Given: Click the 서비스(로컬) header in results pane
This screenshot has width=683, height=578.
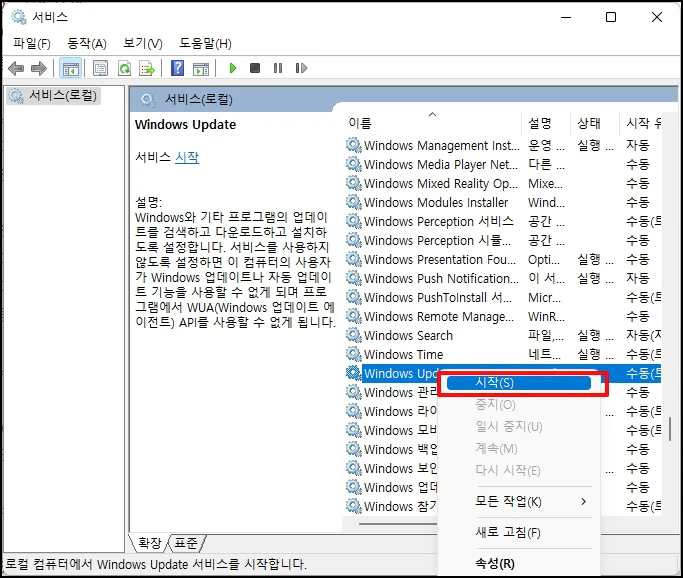Looking at the screenshot, I should [x=199, y=100].
